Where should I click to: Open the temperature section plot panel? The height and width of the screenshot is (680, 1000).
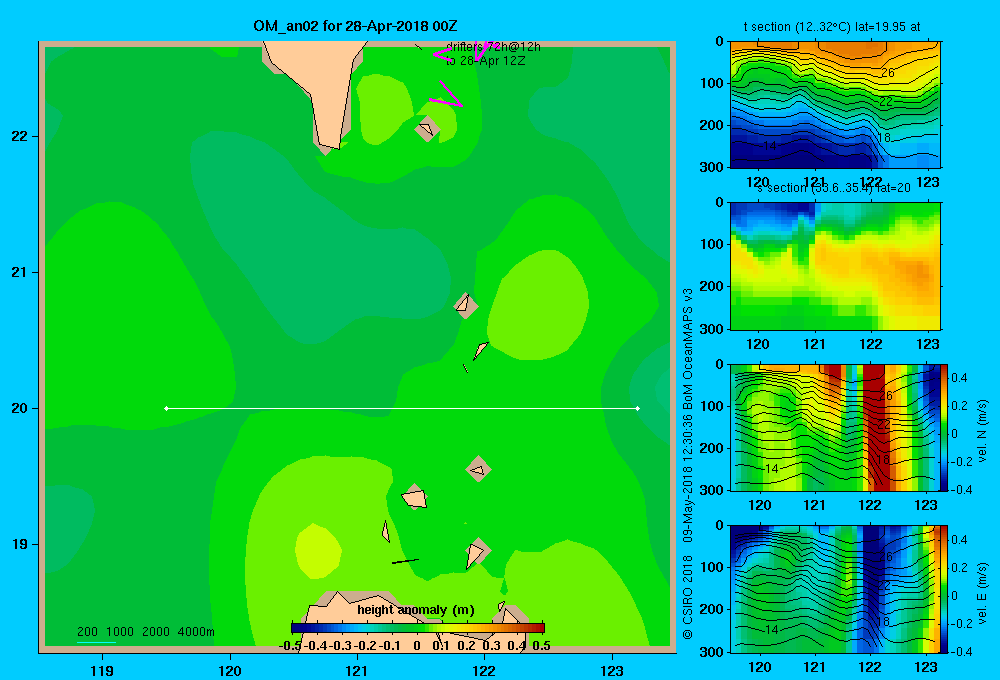835,105
